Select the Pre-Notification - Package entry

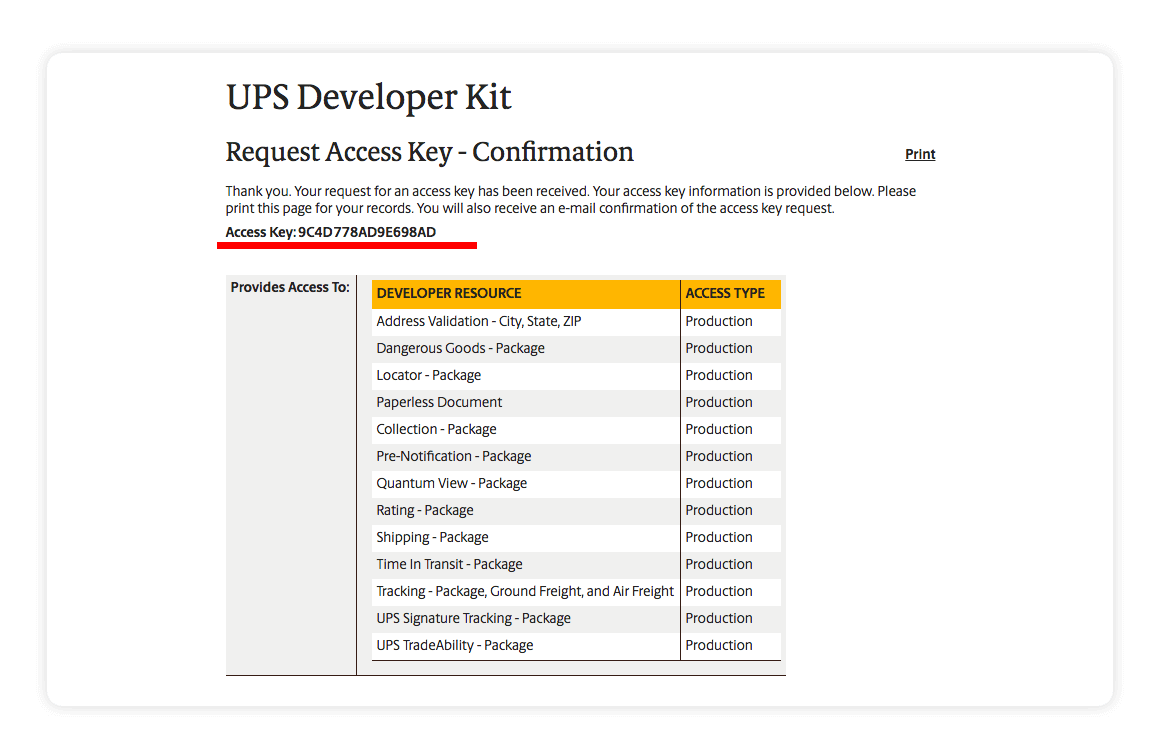click(453, 457)
